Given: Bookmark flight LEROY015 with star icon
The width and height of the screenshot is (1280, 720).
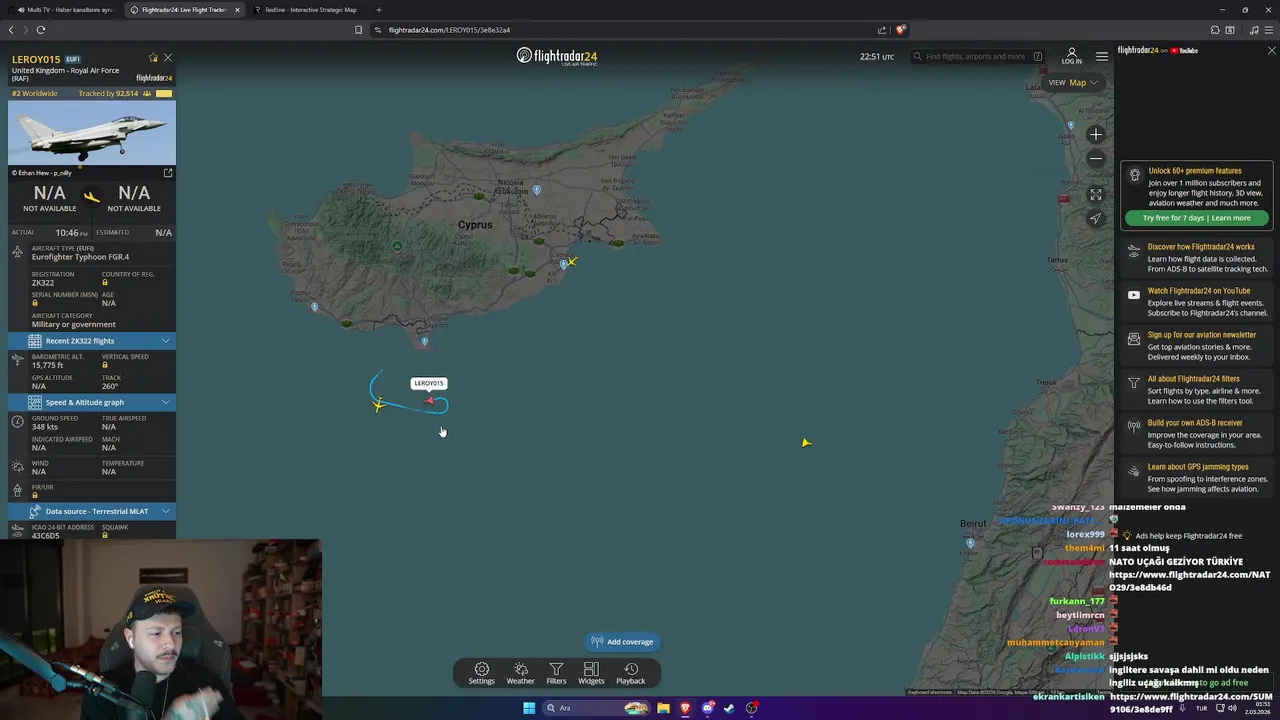Looking at the screenshot, I should (153, 58).
